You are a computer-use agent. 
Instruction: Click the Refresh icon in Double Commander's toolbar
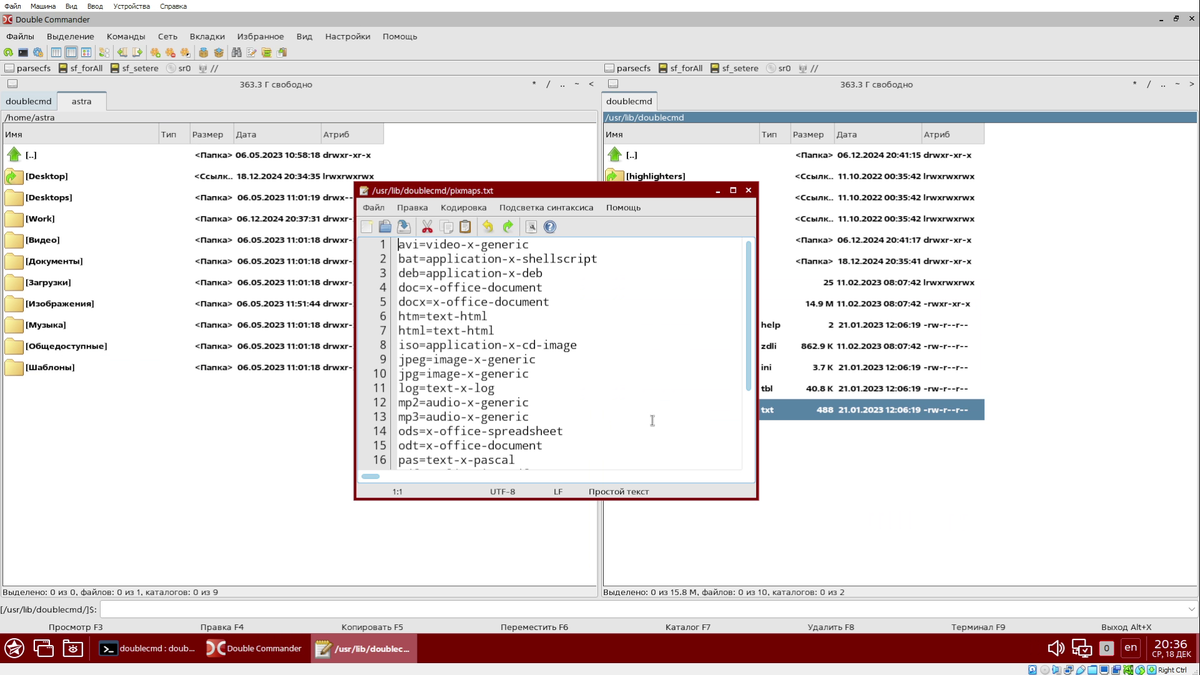click(8, 52)
